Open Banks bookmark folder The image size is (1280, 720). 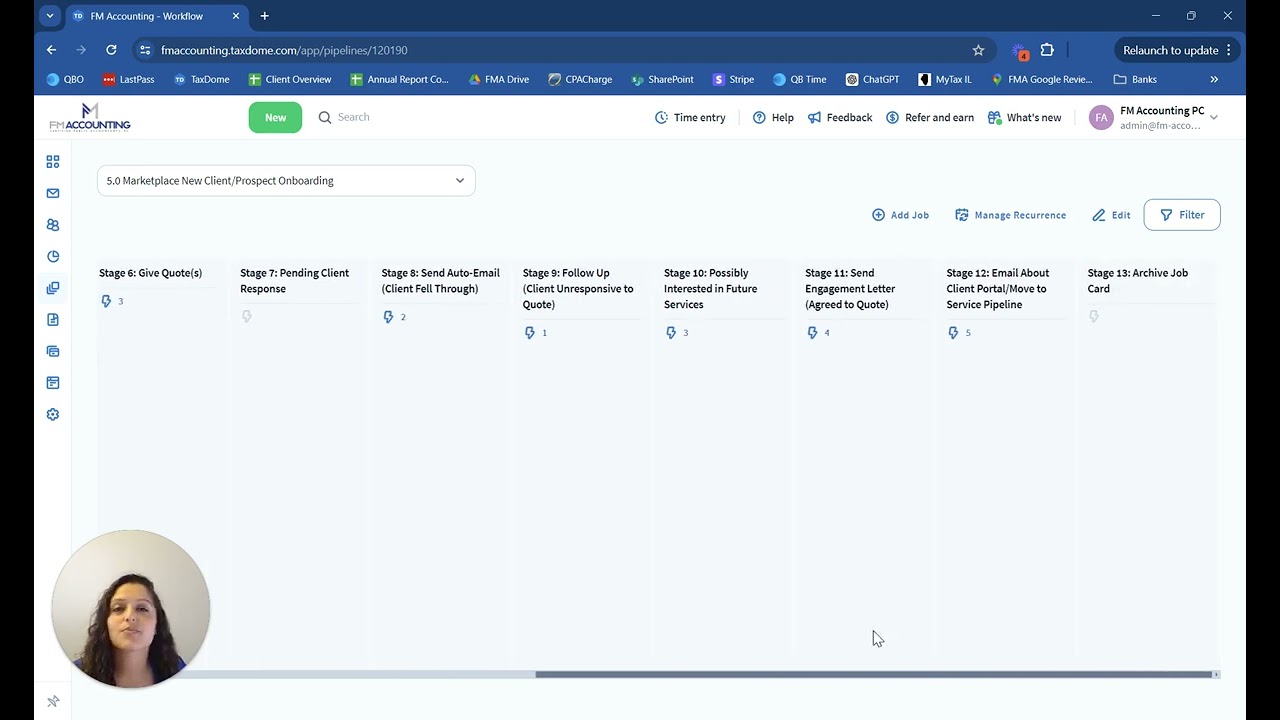tap(1135, 79)
